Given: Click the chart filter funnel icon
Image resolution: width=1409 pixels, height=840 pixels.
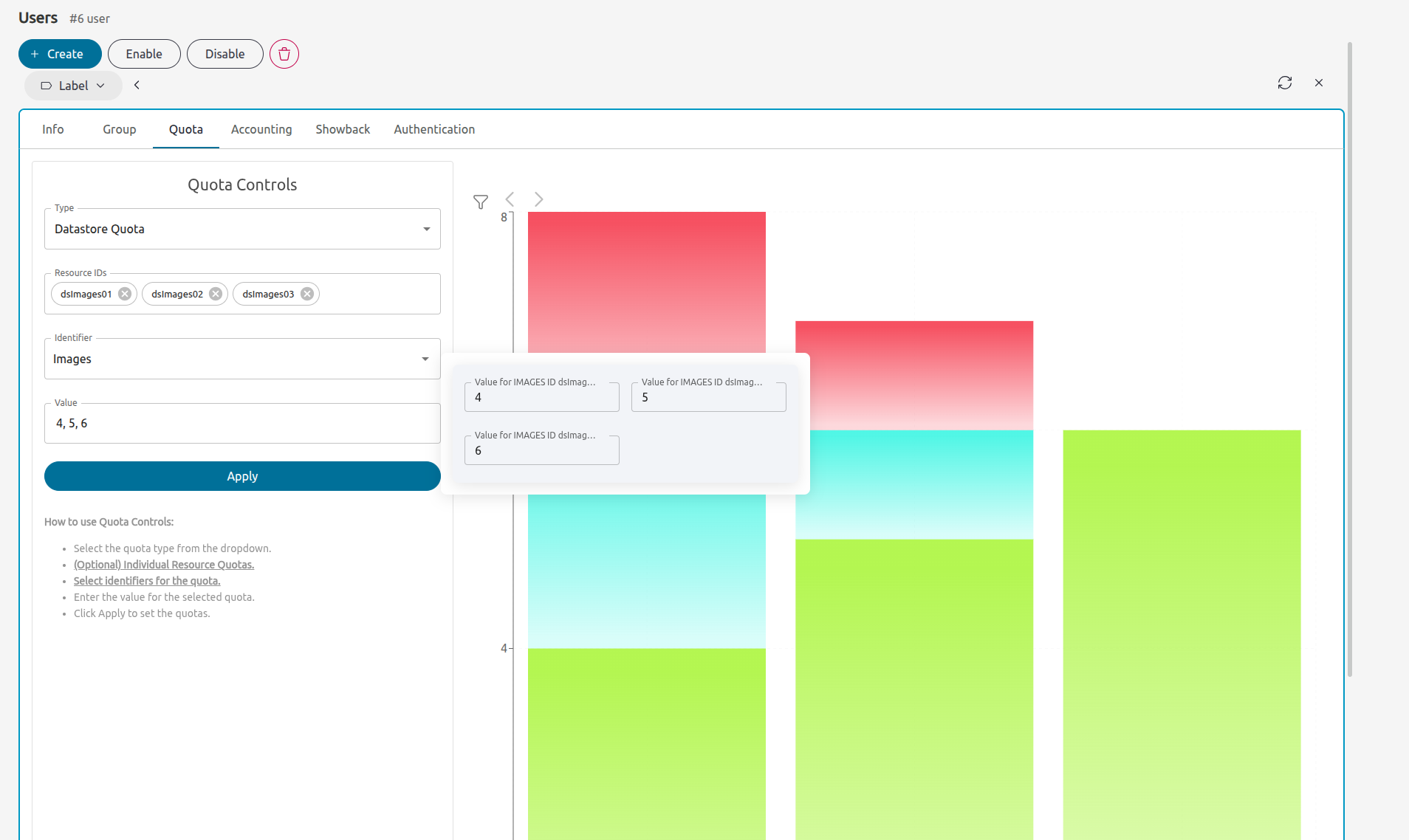Looking at the screenshot, I should [481, 202].
